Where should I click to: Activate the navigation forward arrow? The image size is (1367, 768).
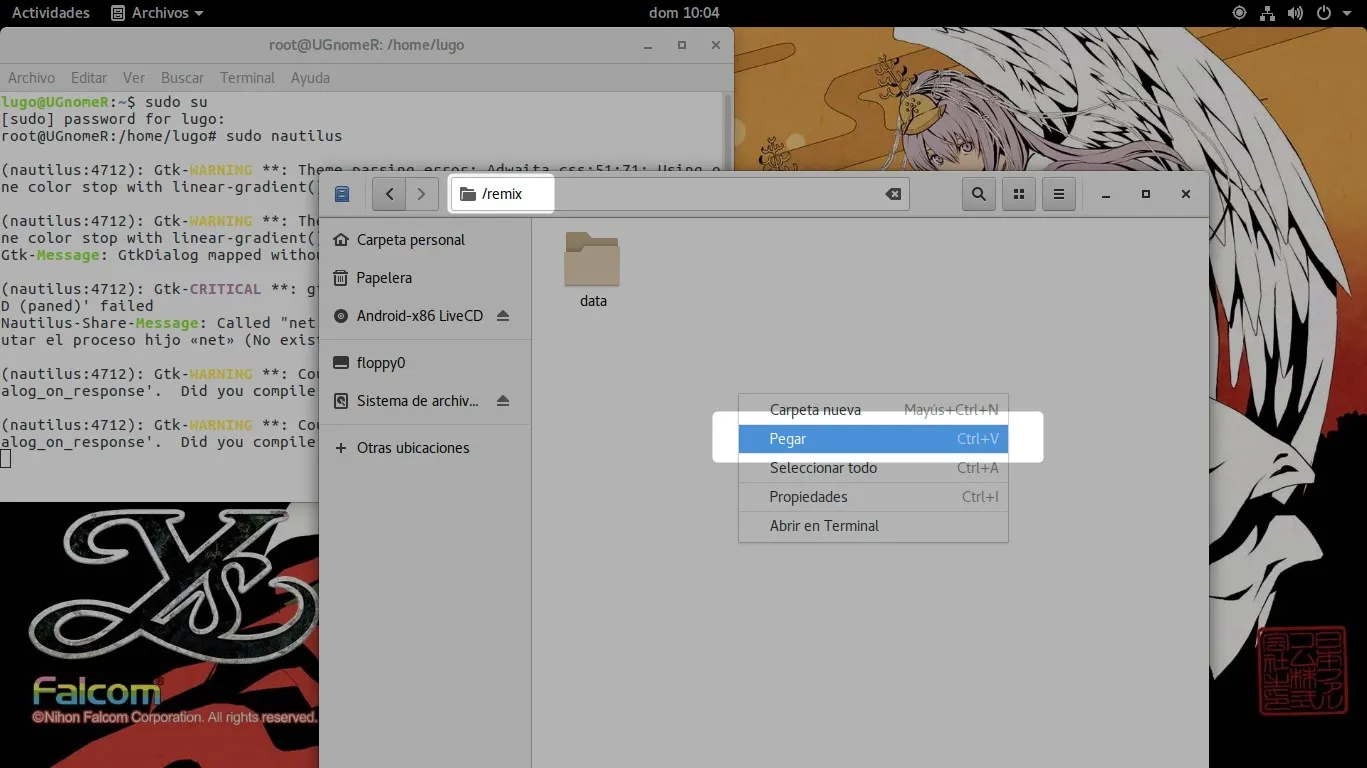(x=421, y=194)
